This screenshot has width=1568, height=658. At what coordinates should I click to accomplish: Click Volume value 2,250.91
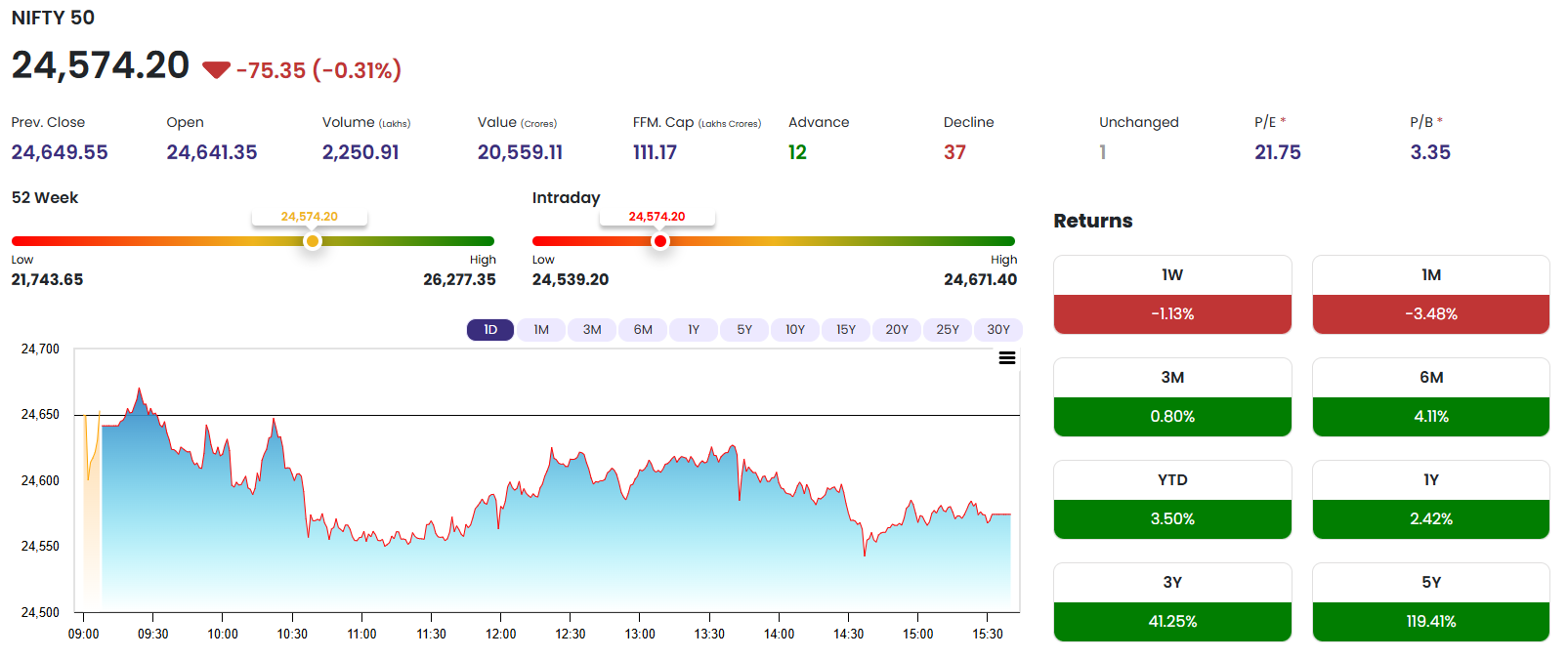360,152
